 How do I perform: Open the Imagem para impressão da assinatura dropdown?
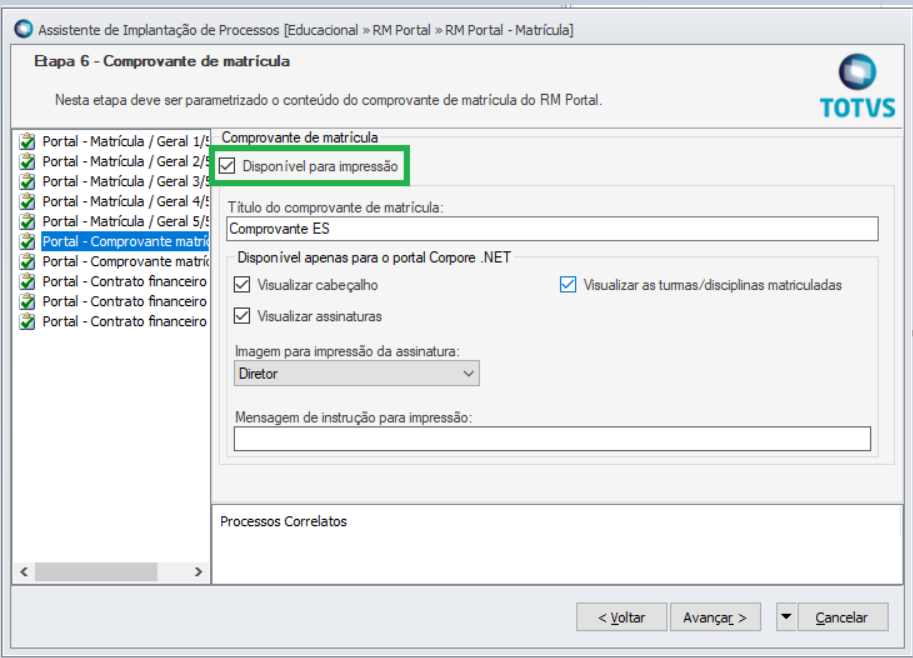357,373
